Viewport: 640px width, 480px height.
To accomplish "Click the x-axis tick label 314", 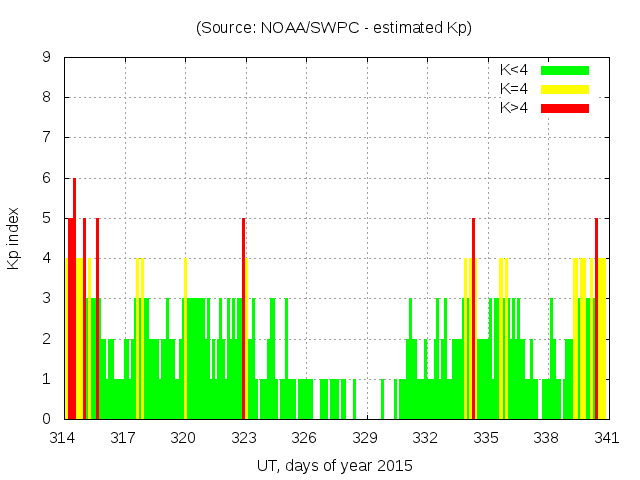I will (x=63, y=437).
